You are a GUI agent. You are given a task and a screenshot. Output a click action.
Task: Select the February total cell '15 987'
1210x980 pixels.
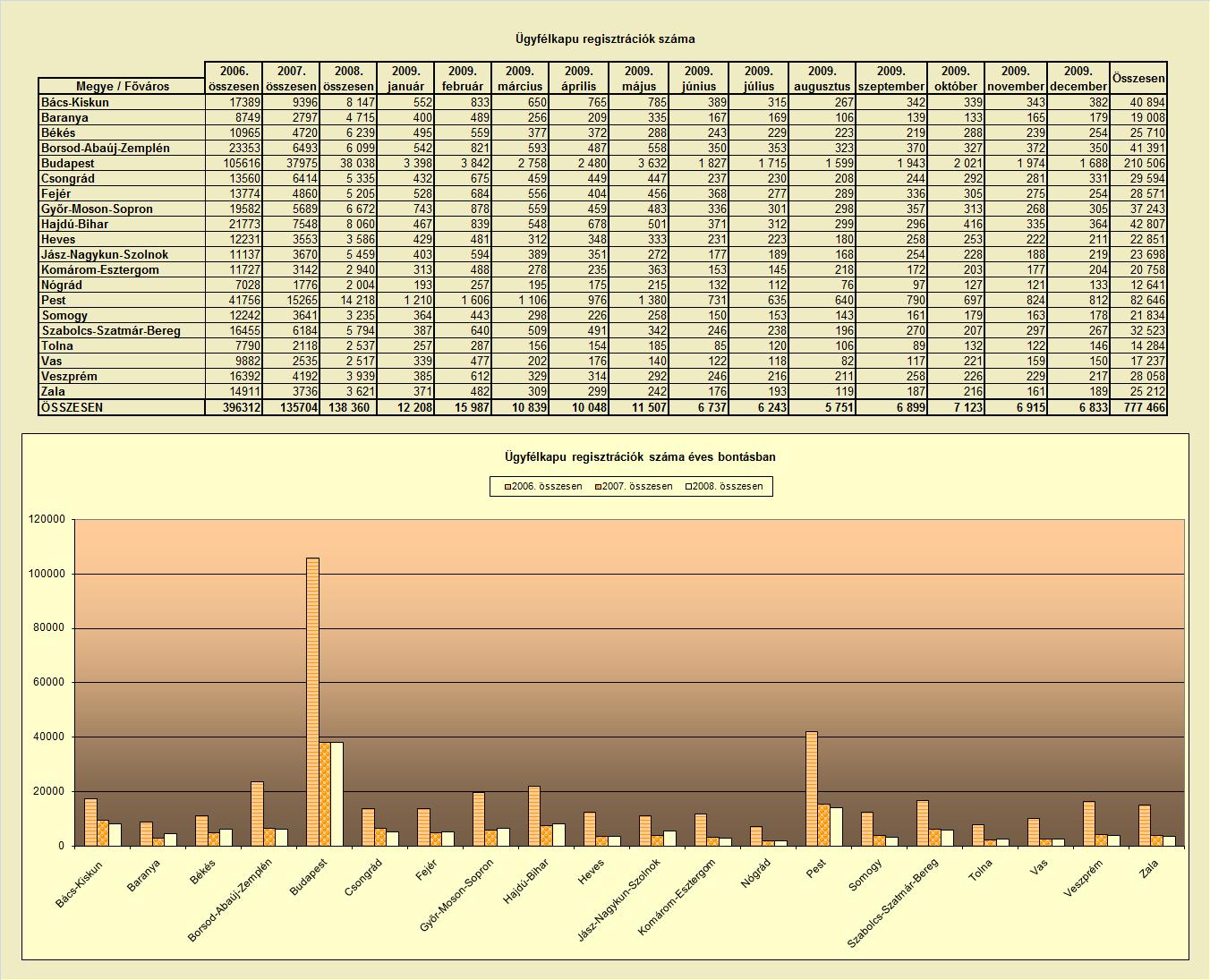[463, 407]
